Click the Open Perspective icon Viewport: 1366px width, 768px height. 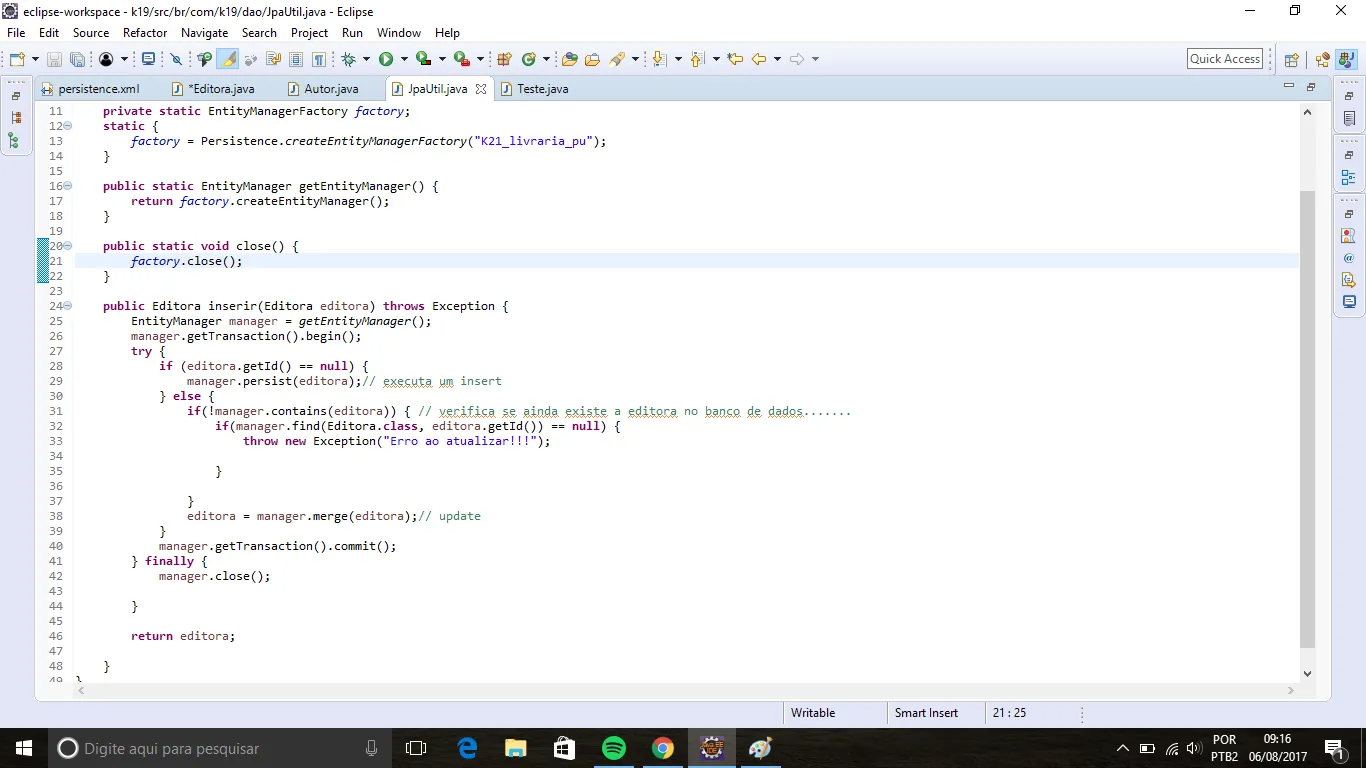(x=1291, y=60)
